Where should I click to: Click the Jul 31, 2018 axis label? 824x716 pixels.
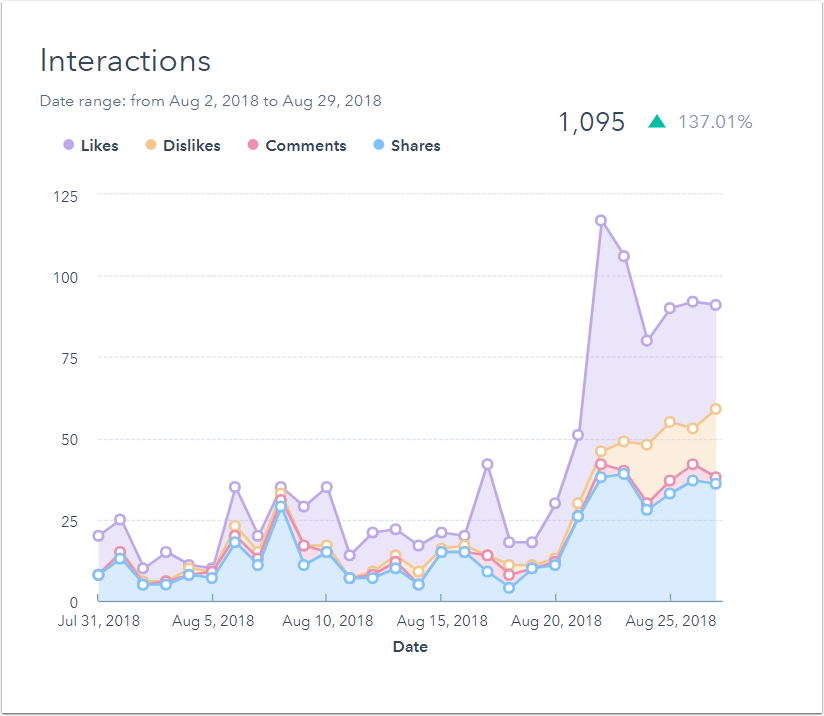pyautogui.click(x=98, y=621)
